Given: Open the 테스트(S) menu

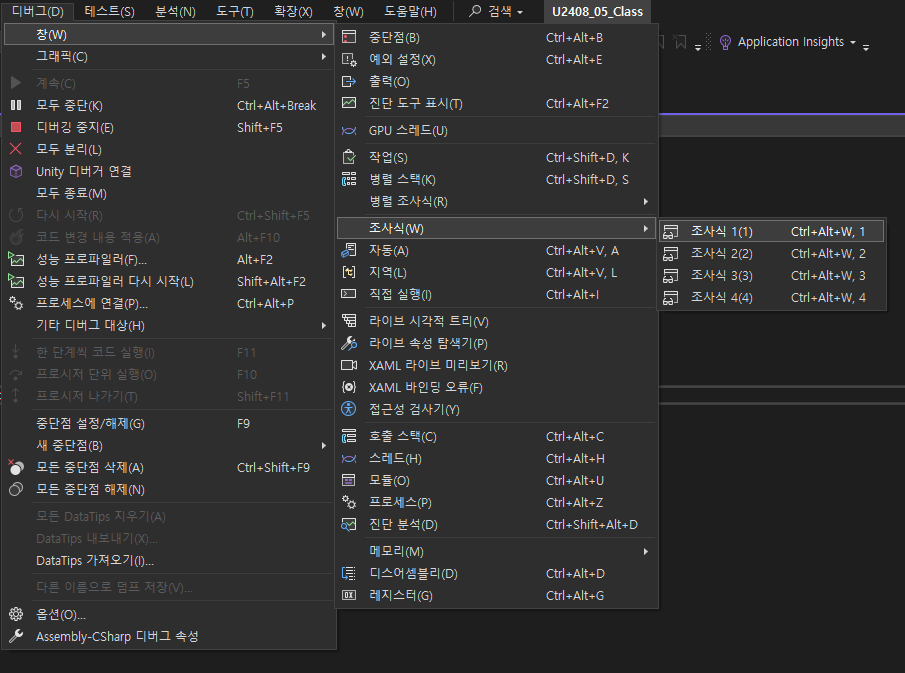Looking at the screenshot, I should coord(109,12).
